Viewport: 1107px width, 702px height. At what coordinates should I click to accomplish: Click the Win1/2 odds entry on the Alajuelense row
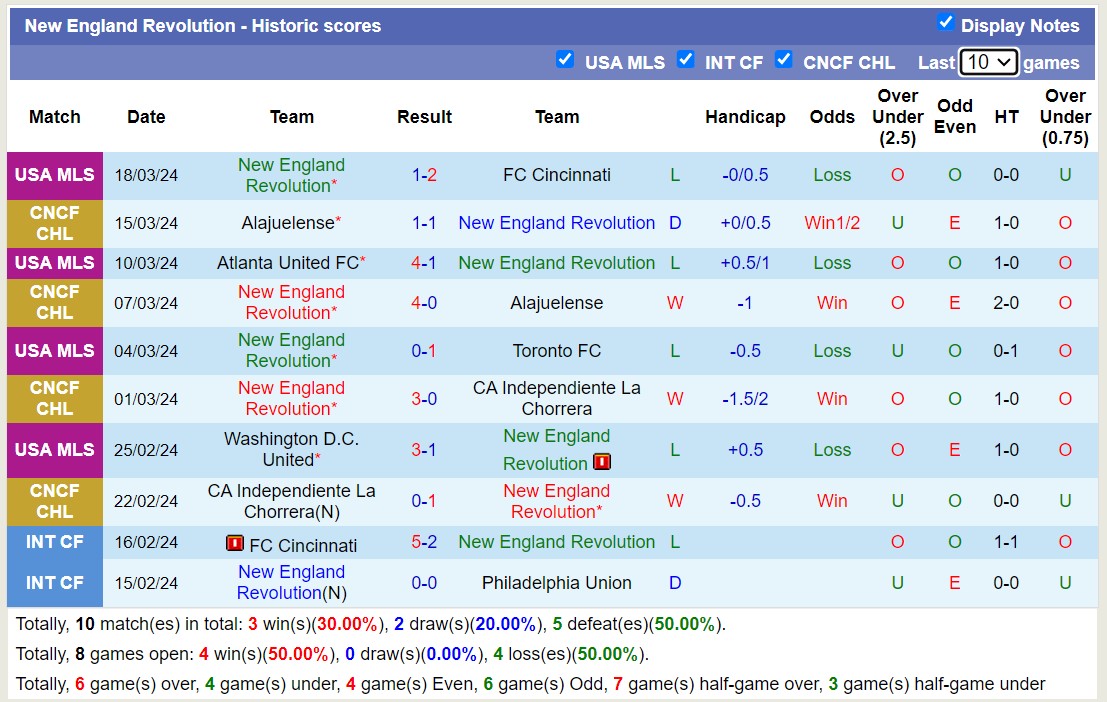pyautogui.click(x=832, y=222)
